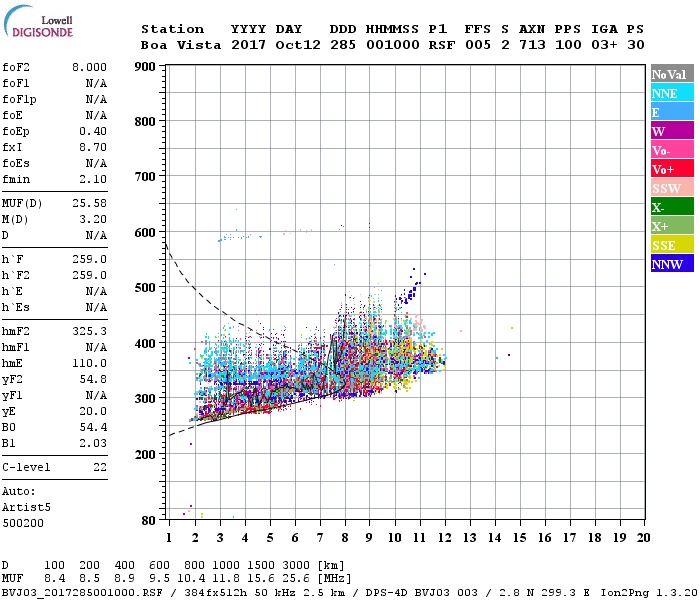Image resolution: width=700 pixels, height=600 pixels.
Task: Select the X- dark green legend swatch
Action: [x=672, y=207]
